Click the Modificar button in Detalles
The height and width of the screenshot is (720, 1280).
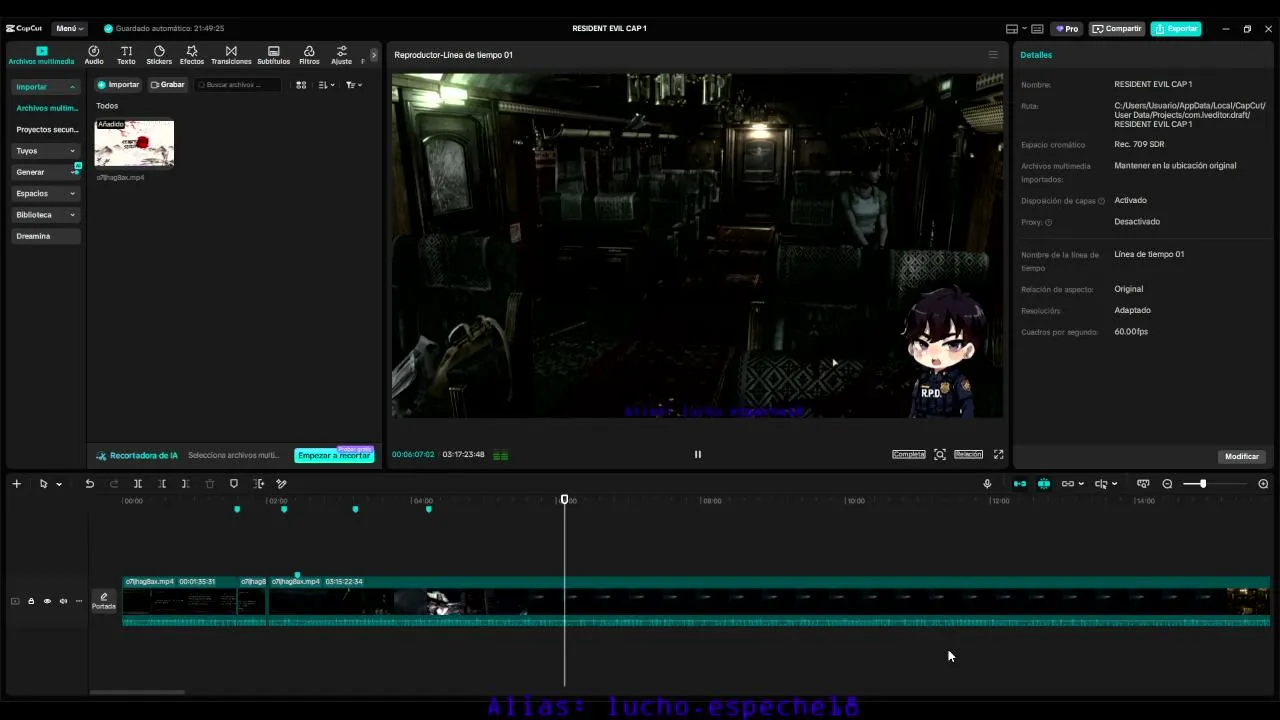coord(1242,456)
